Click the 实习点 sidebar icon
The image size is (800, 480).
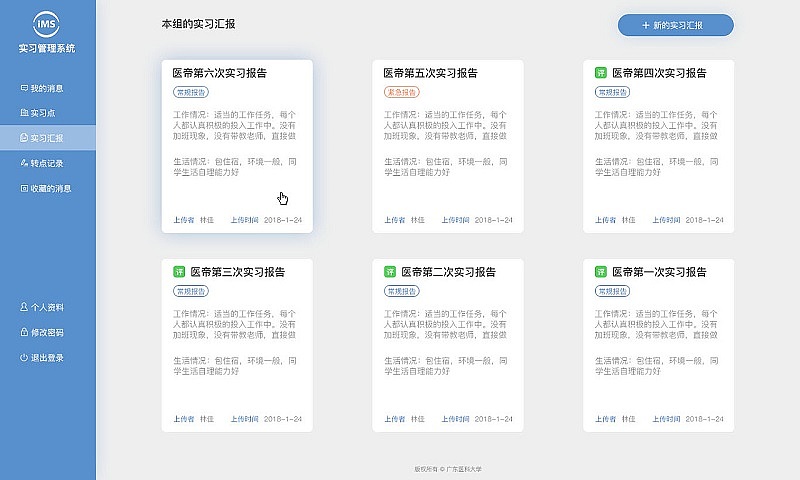point(24,113)
